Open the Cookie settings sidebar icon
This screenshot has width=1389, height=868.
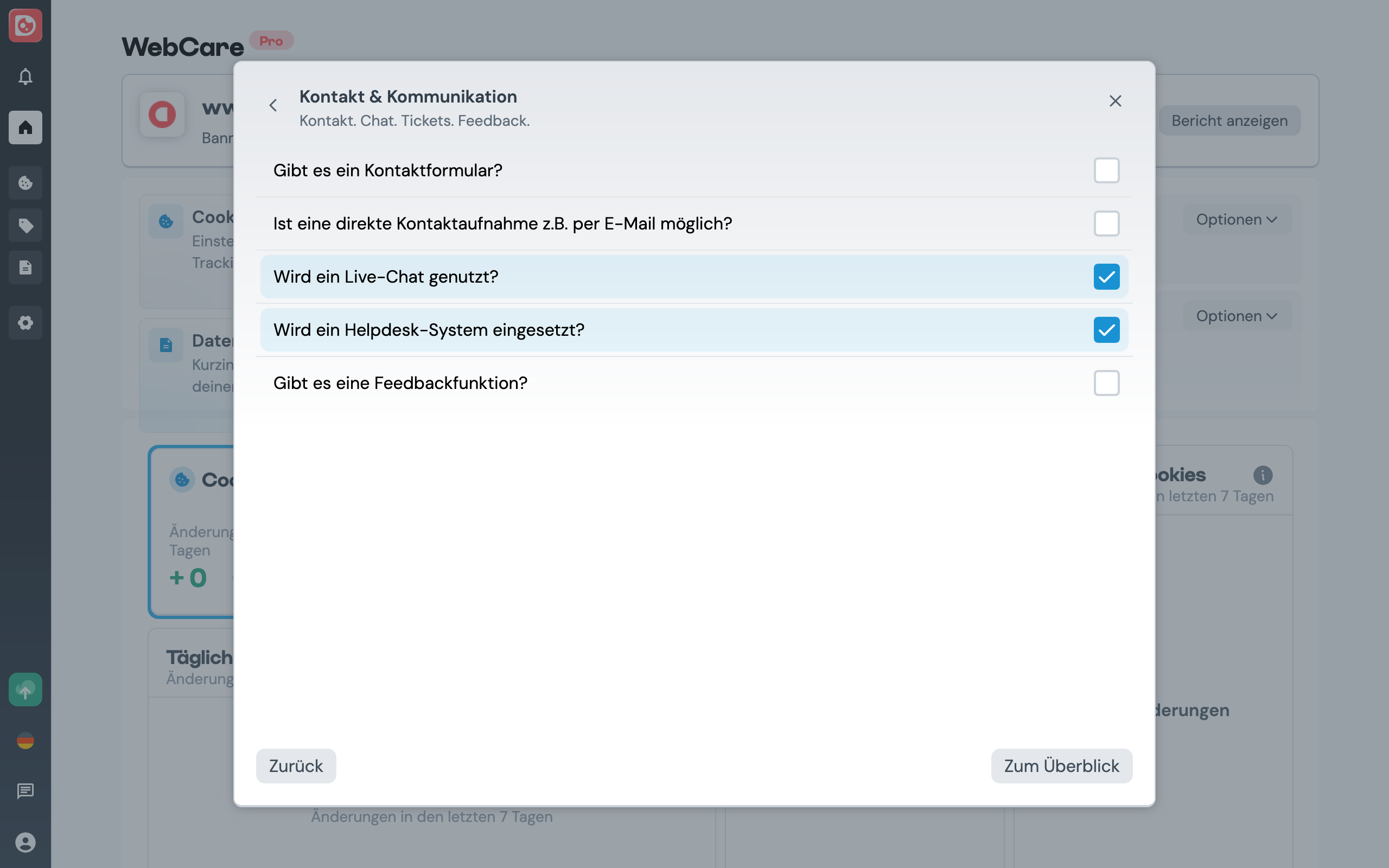click(x=26, y=183)
